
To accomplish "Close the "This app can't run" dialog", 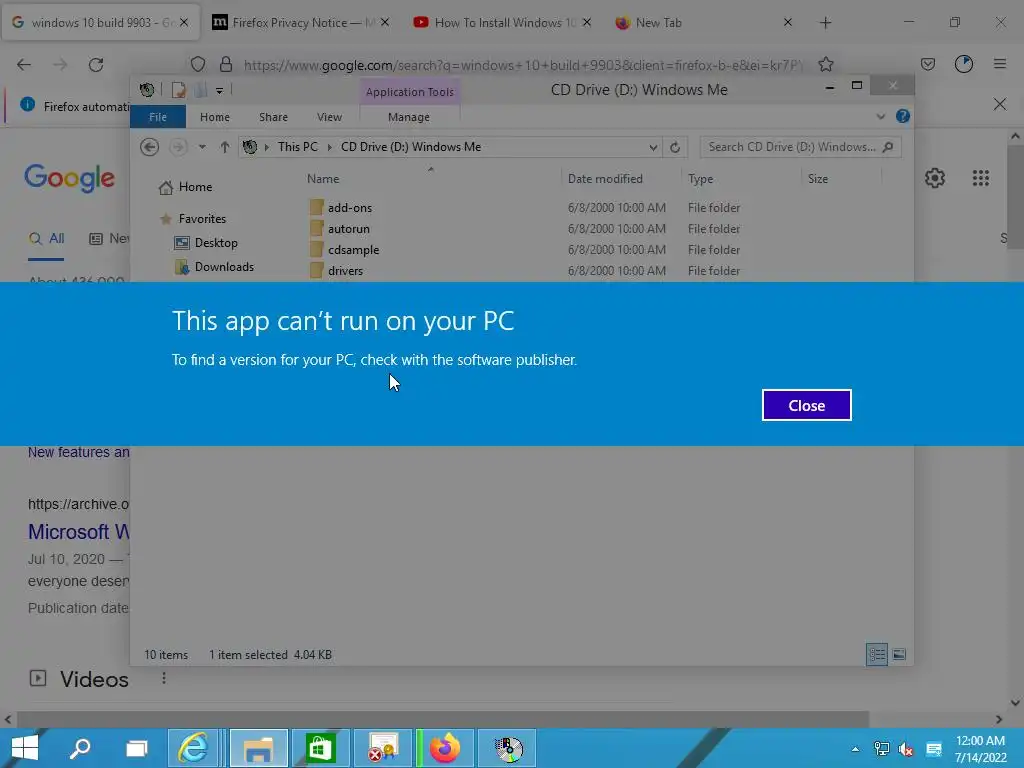I will coord(807,405).
